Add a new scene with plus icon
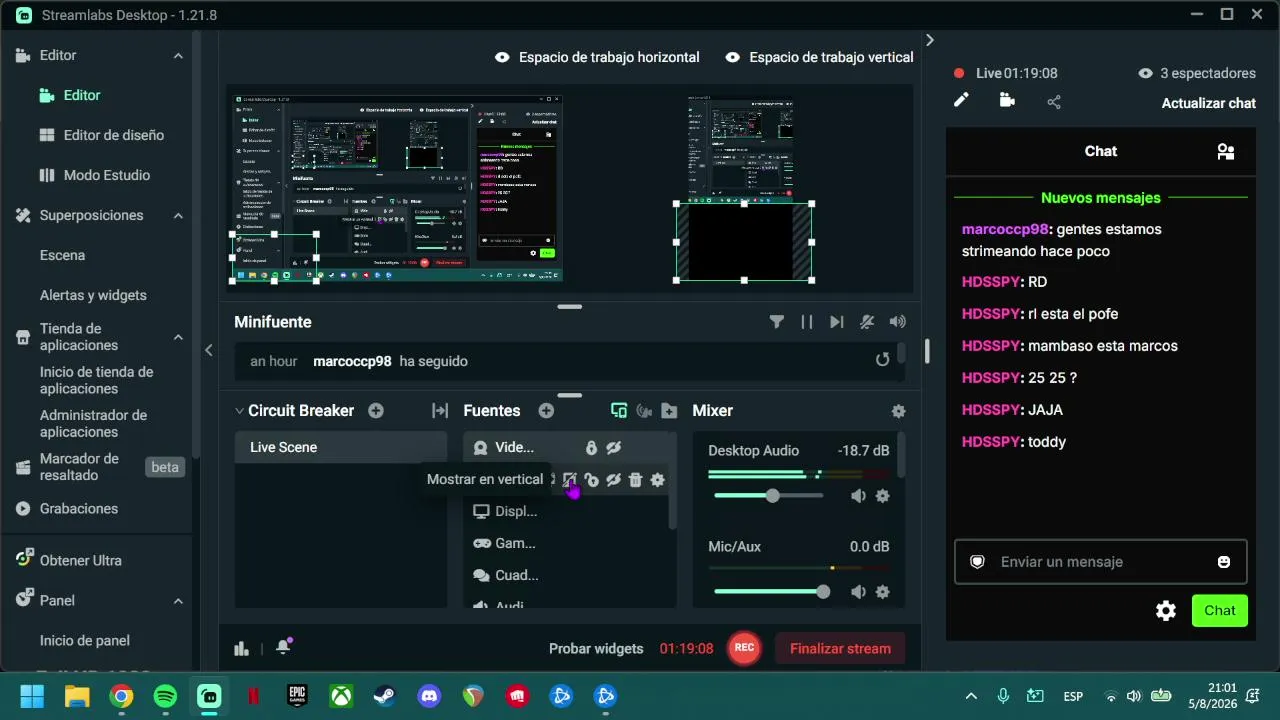The height and width of the screenshot is (720, 1280). tap(376, 411)
